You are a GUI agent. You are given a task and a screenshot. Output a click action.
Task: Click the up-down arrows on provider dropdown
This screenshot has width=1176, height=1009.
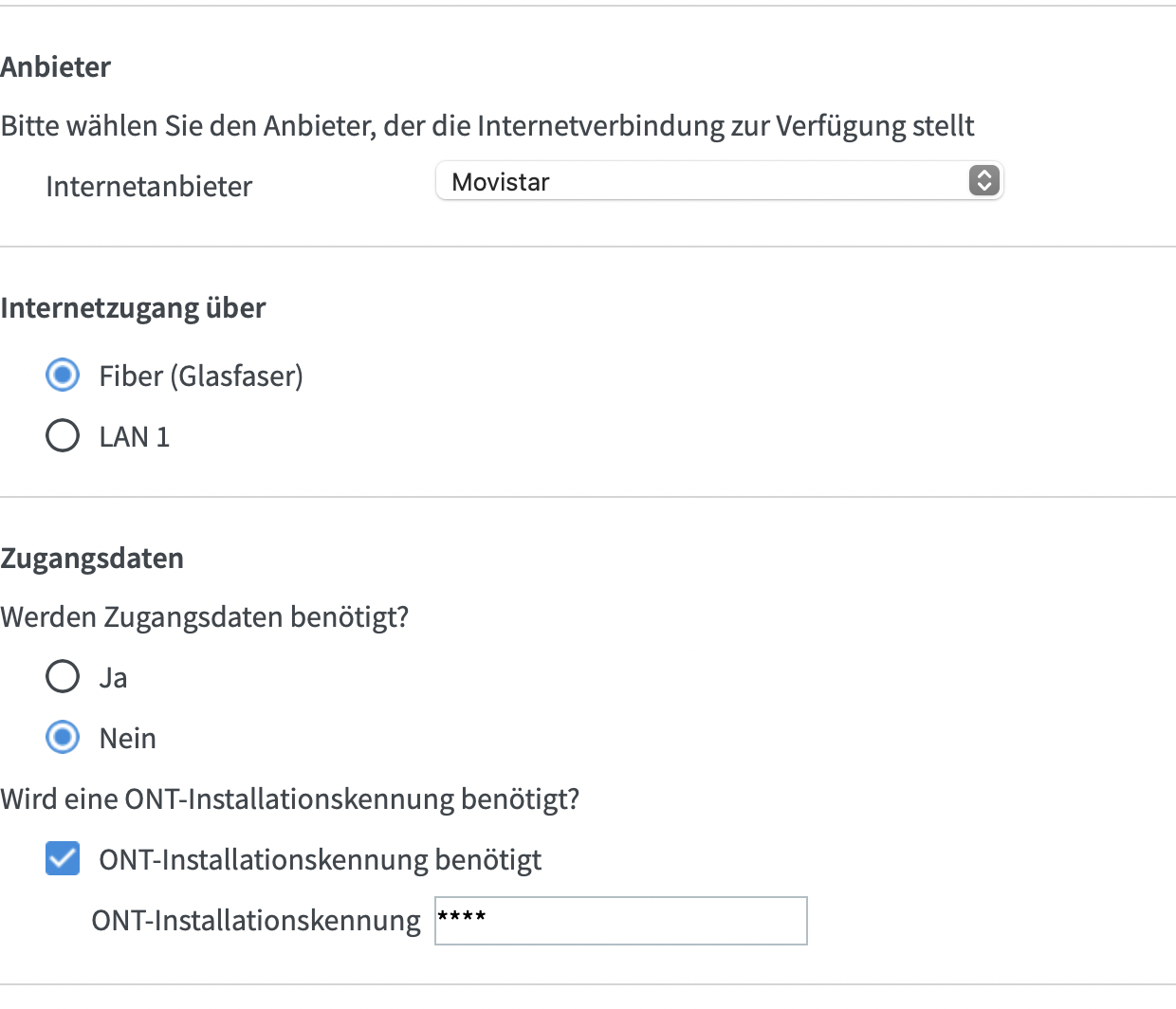(983, 181)
